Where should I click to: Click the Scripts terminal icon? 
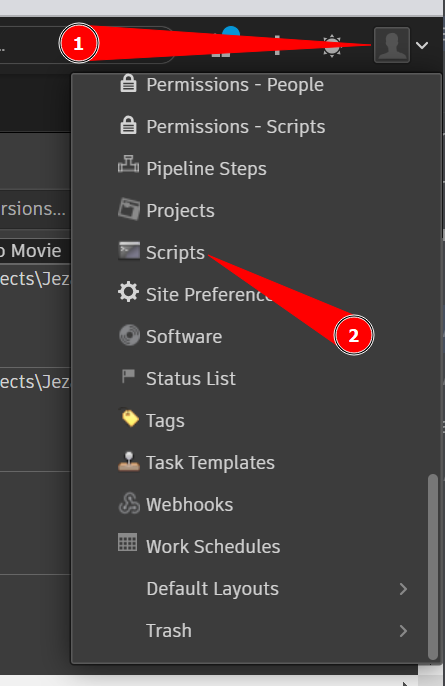point(129,251)
